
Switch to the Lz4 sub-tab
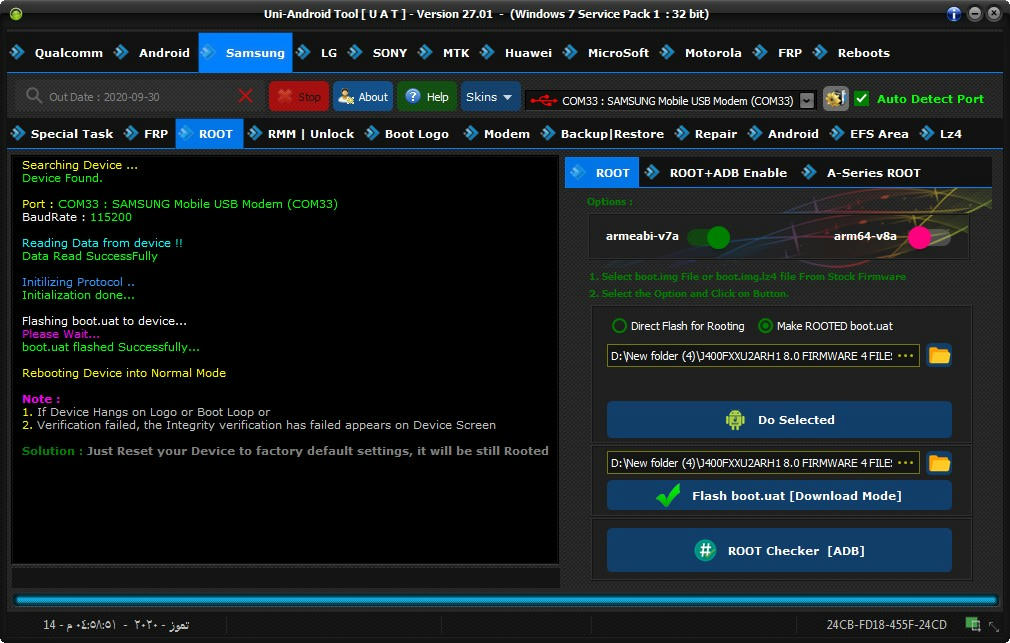click(x=942, y=134)
